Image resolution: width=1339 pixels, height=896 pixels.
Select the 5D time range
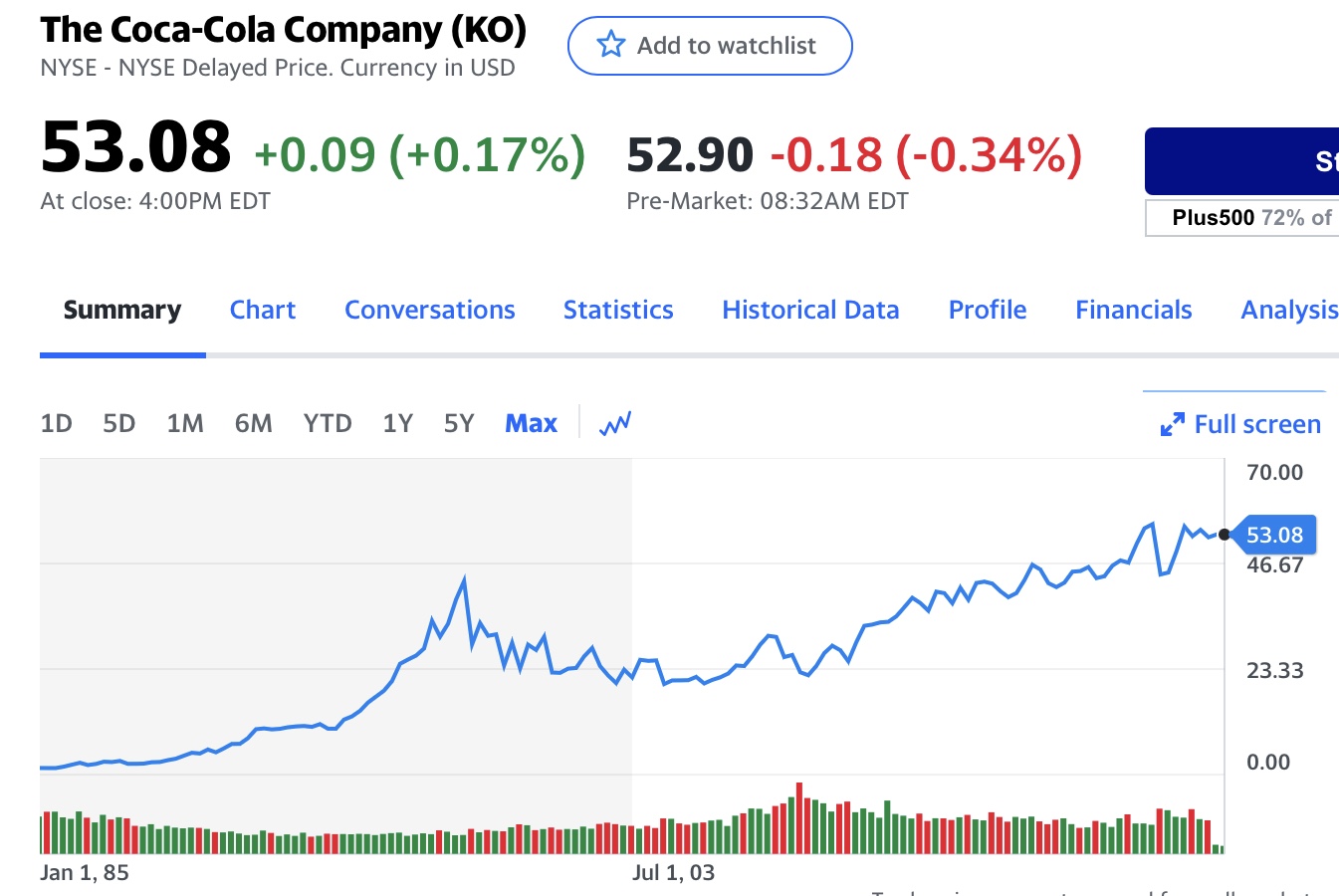click(x=118, y=424)
